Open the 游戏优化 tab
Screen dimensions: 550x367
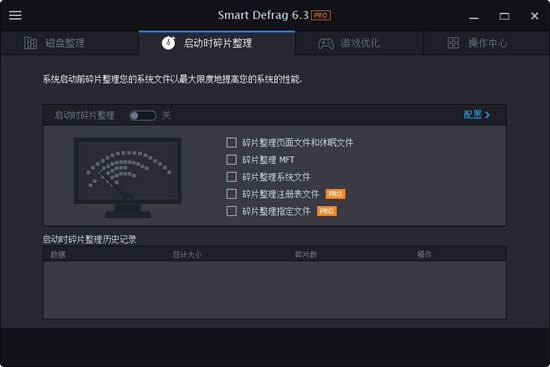[359, 43]
